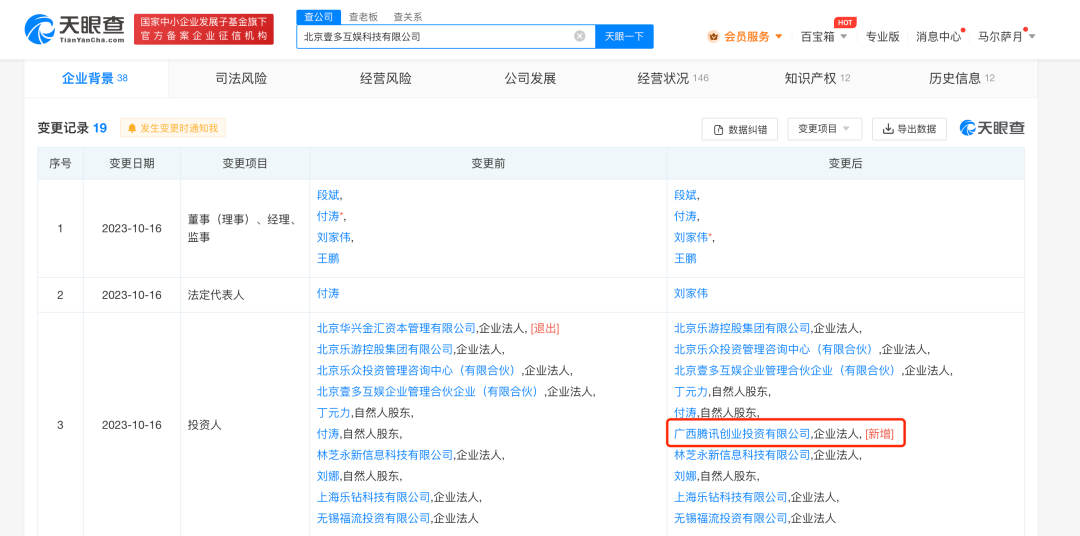
Task: Open 刘家伟 legal representative in row 2
Action: click(x=691, y=293)
